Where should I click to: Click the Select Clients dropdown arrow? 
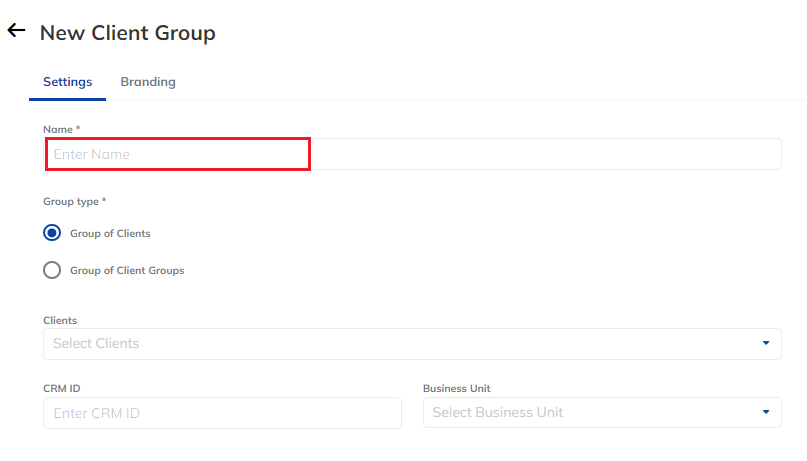point(766,343)
